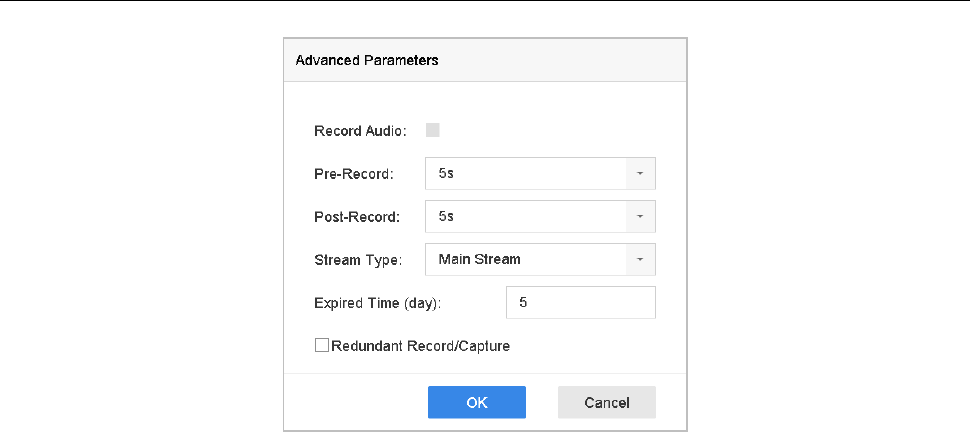970x432 pixels.
Task: Open the Stream Type dropdown arrow
Action: tap(641, 260)
